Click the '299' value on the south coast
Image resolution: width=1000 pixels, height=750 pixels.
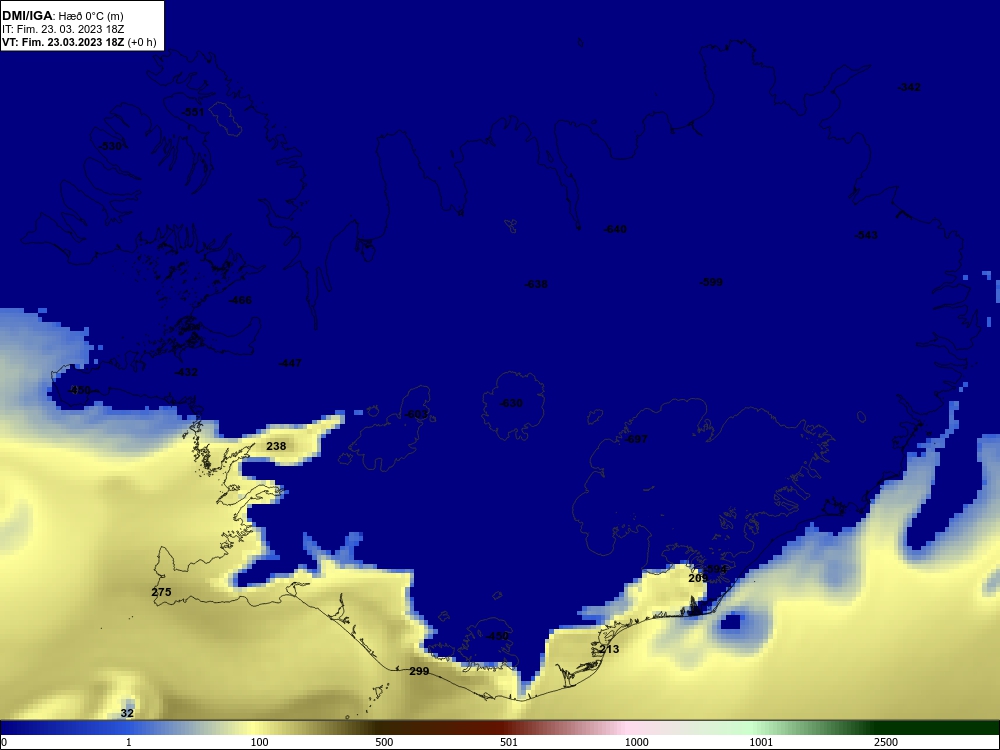419,672
